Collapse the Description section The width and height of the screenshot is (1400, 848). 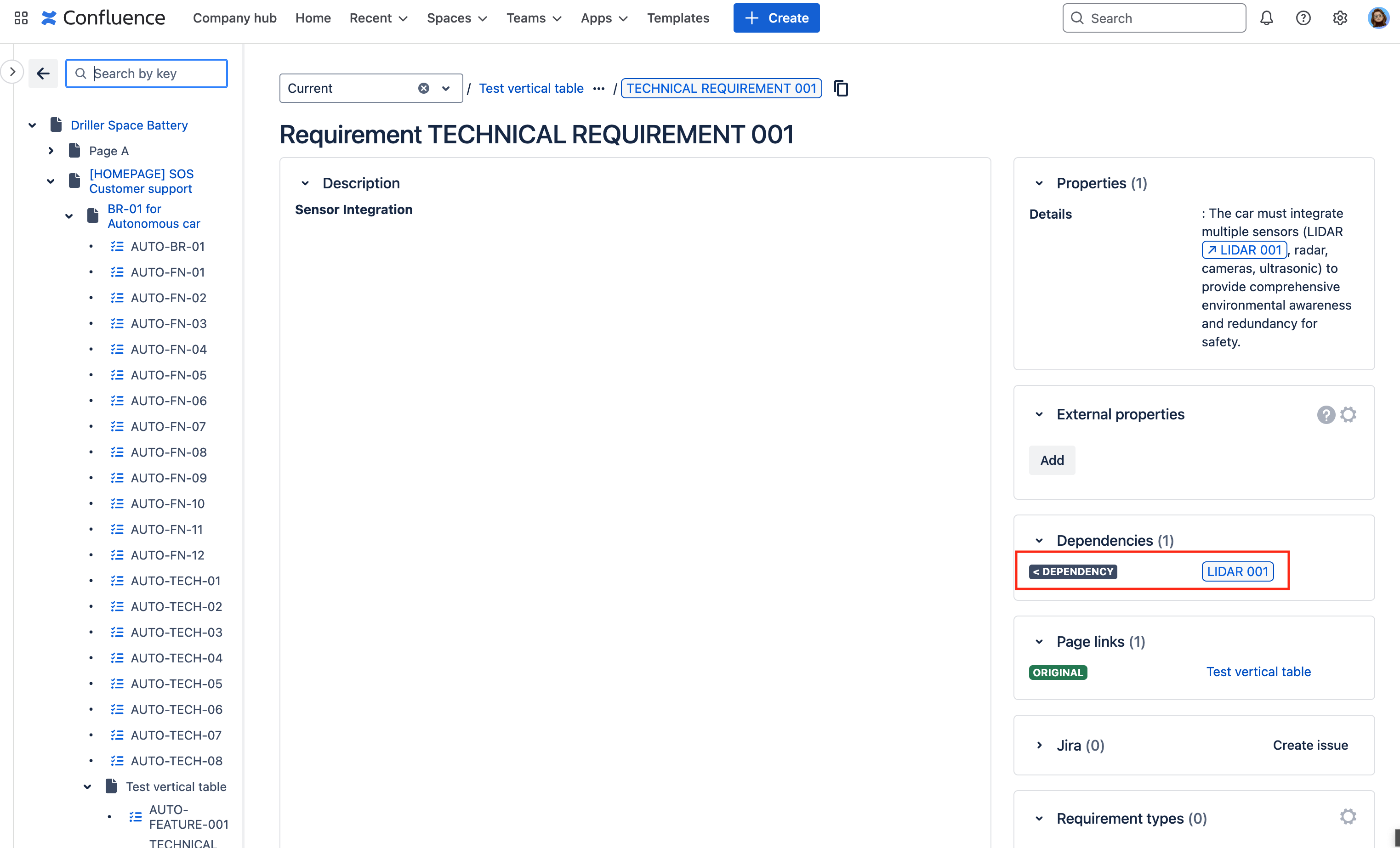click(305, 183)
